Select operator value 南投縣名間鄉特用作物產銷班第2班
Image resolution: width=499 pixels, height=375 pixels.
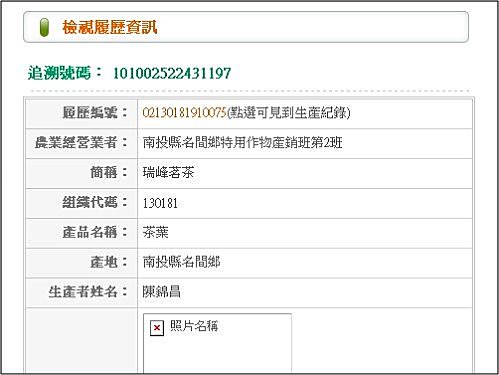243,143
